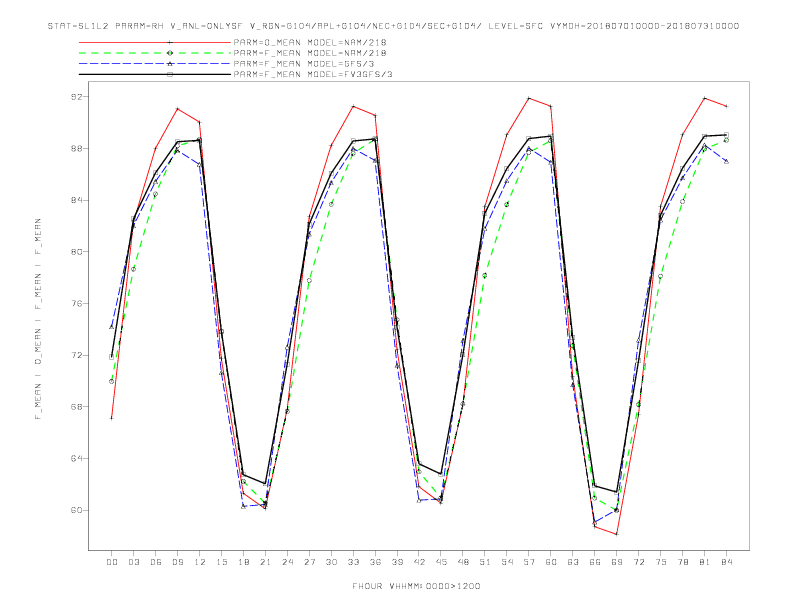Click the red line's starting point at hour 00
This screenshot has height=612, width=792.
112,418
